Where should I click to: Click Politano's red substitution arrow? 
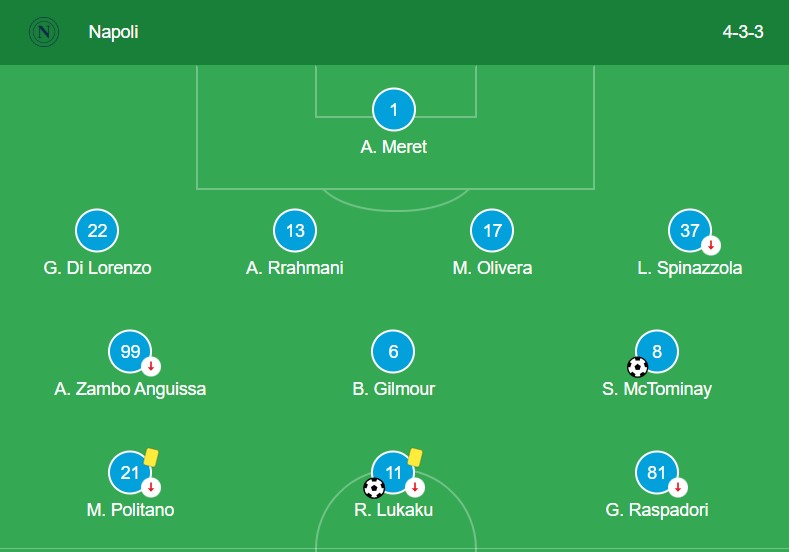coord(151,487)
